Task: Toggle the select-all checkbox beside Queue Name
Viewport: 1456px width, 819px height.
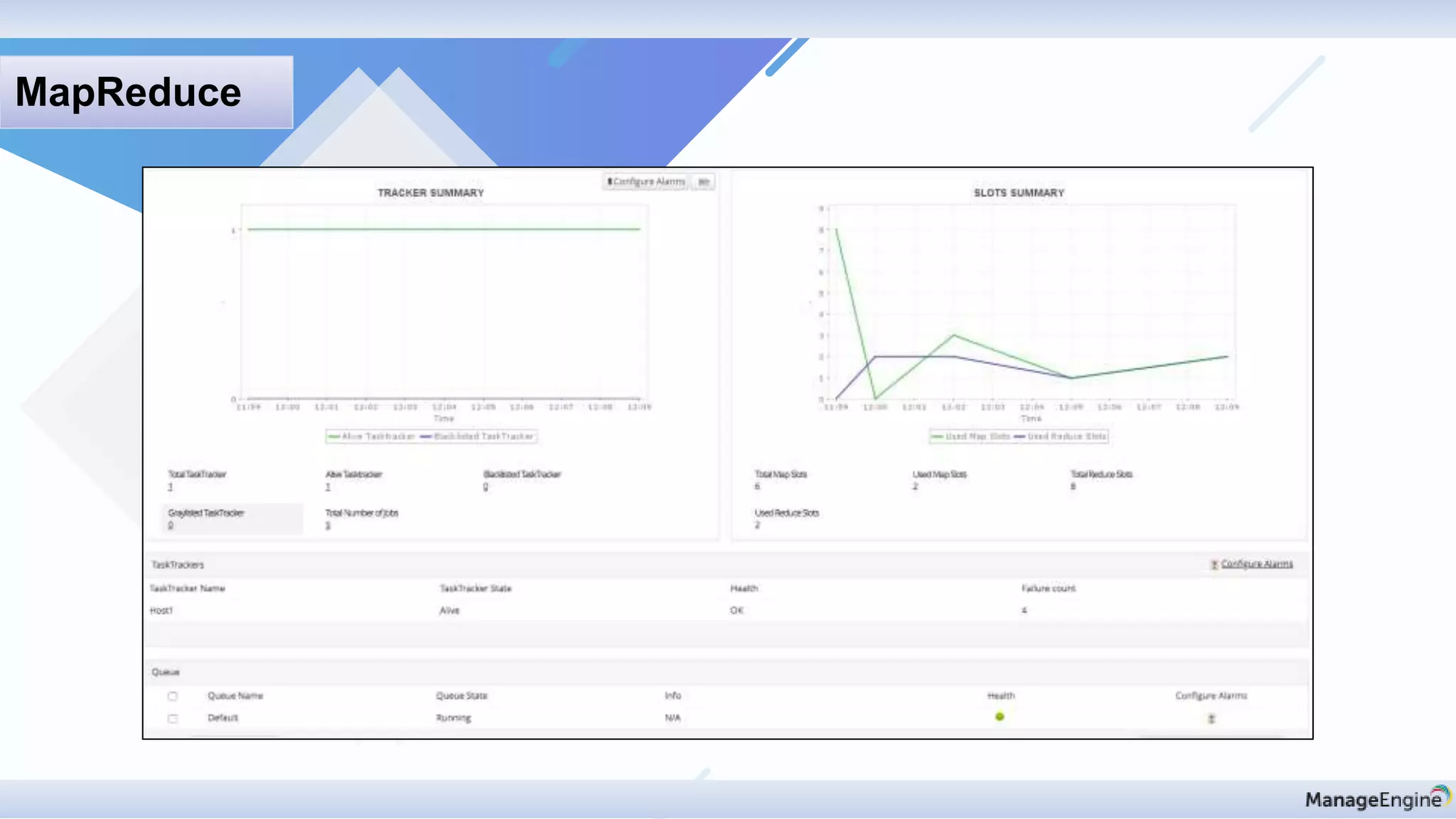Action: click(173, 696)
